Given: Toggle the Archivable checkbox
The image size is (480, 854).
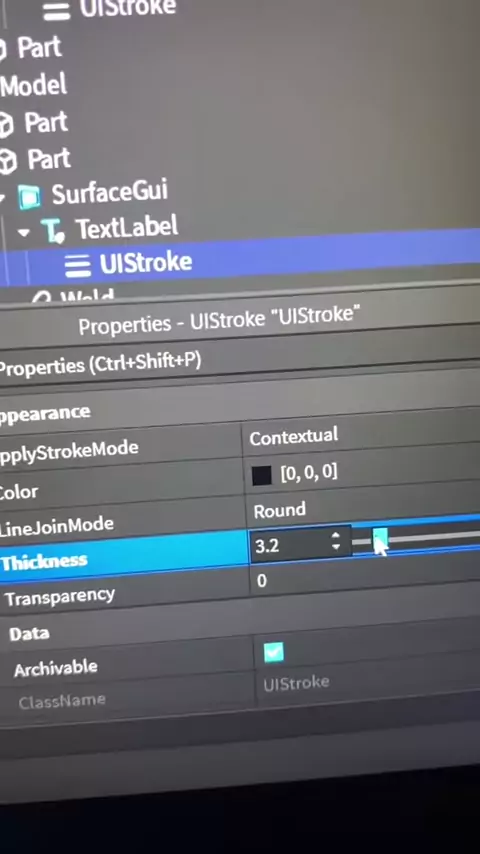Looking at the screenshot, I should point(274,652).
